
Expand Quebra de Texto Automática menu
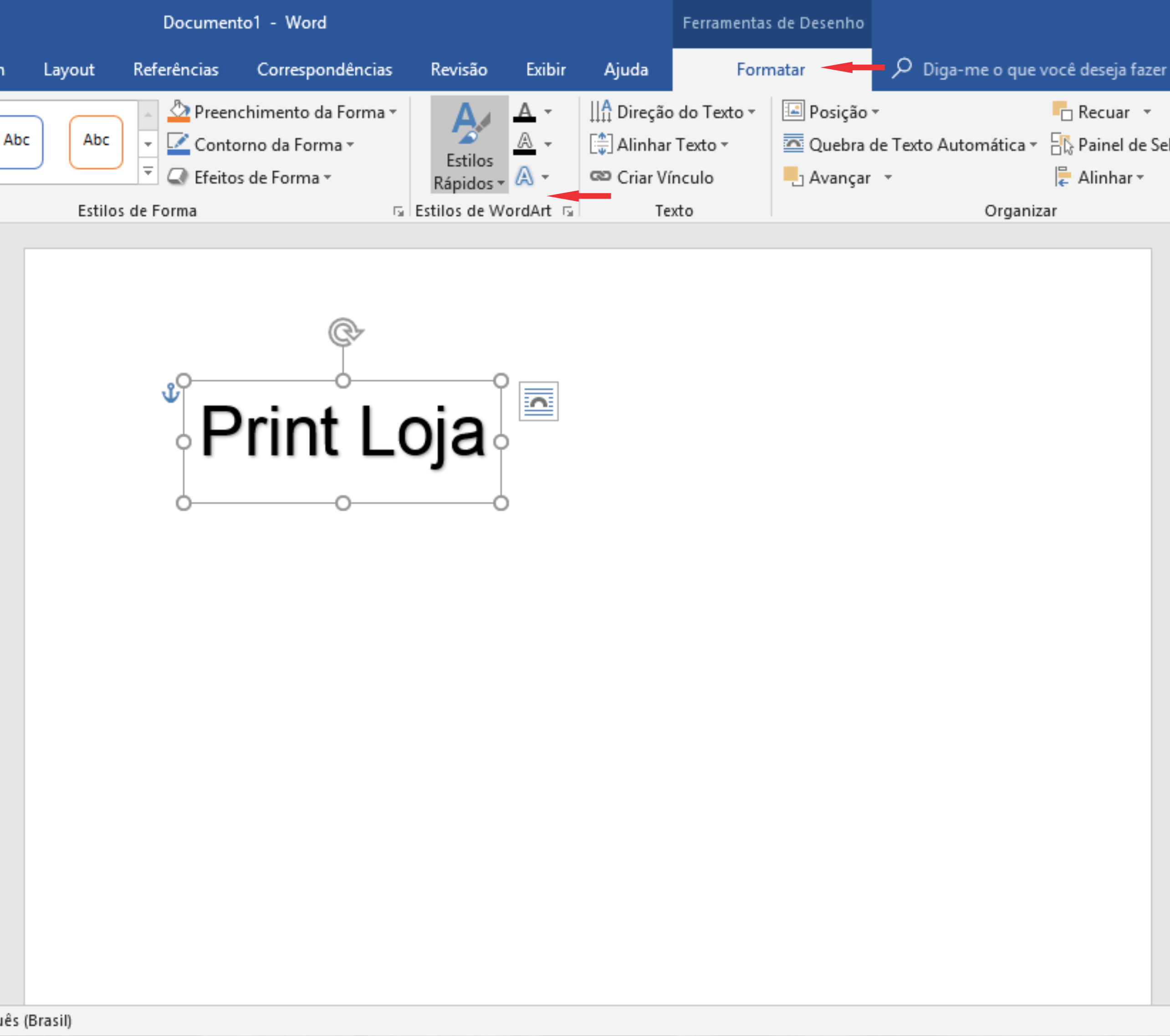(1032, 145)
